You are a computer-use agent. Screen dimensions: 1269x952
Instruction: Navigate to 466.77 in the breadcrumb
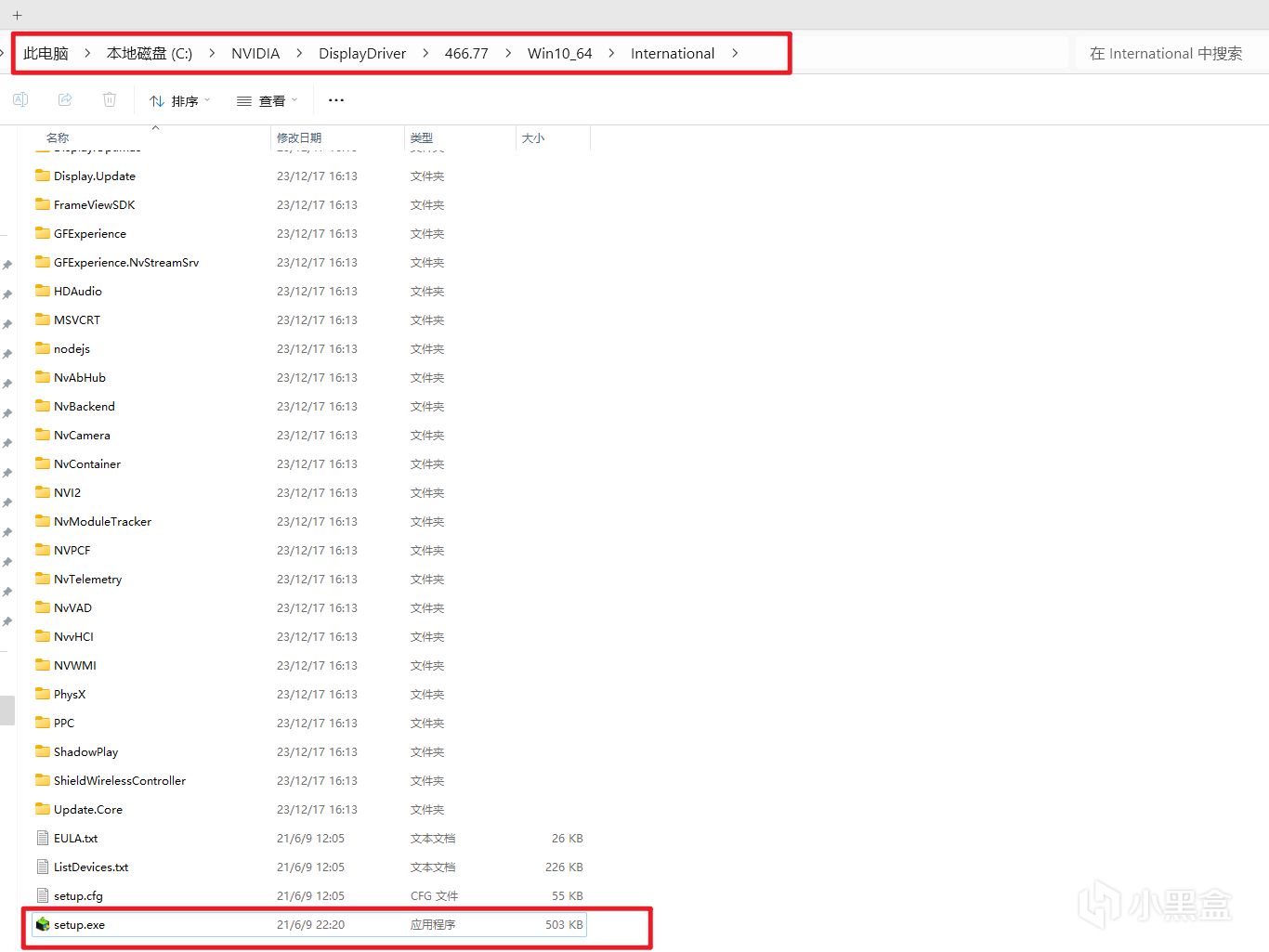[x=466, y=53]
